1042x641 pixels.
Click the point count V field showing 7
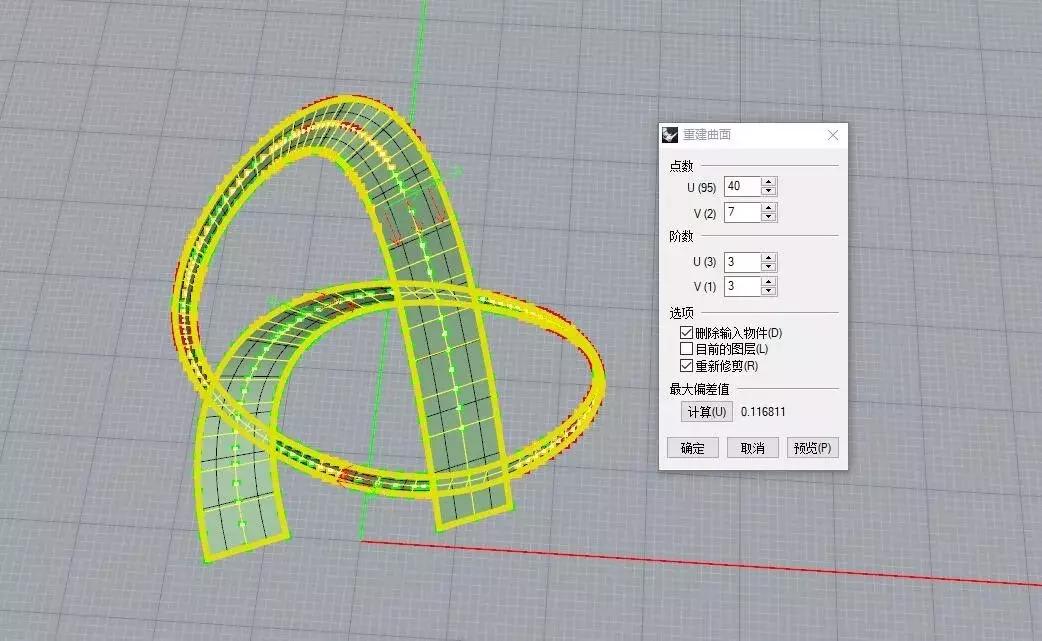tap(741, 212)
